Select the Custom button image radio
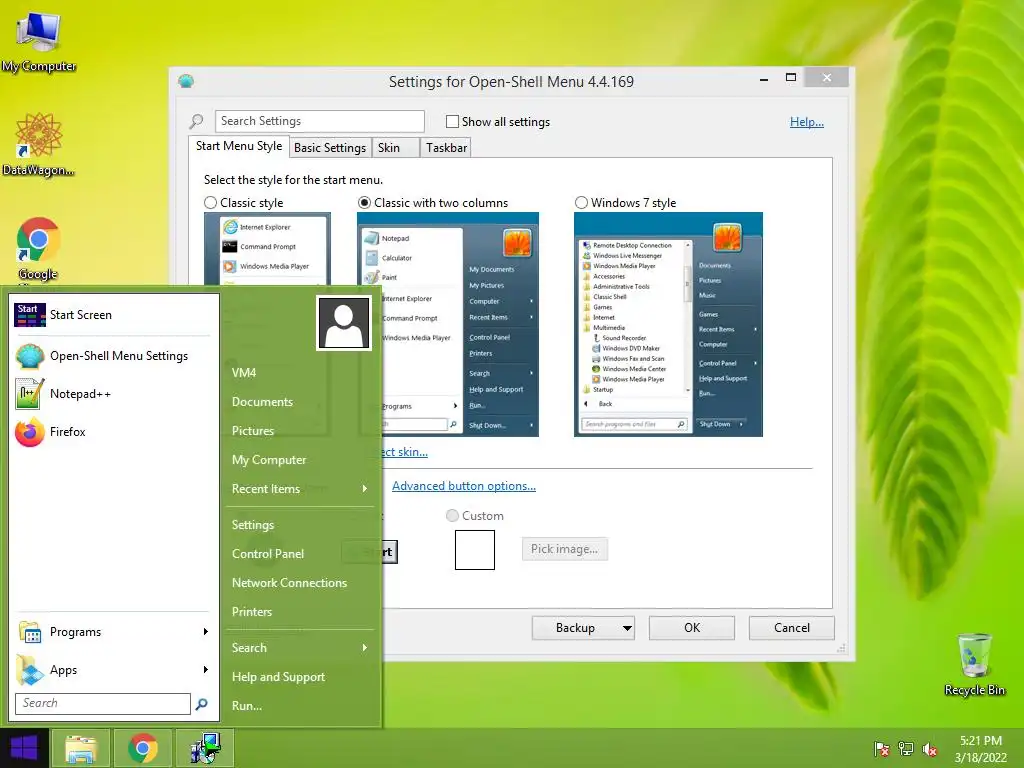The height and width of the screenshot is (768, 1024). pos(452,516)
